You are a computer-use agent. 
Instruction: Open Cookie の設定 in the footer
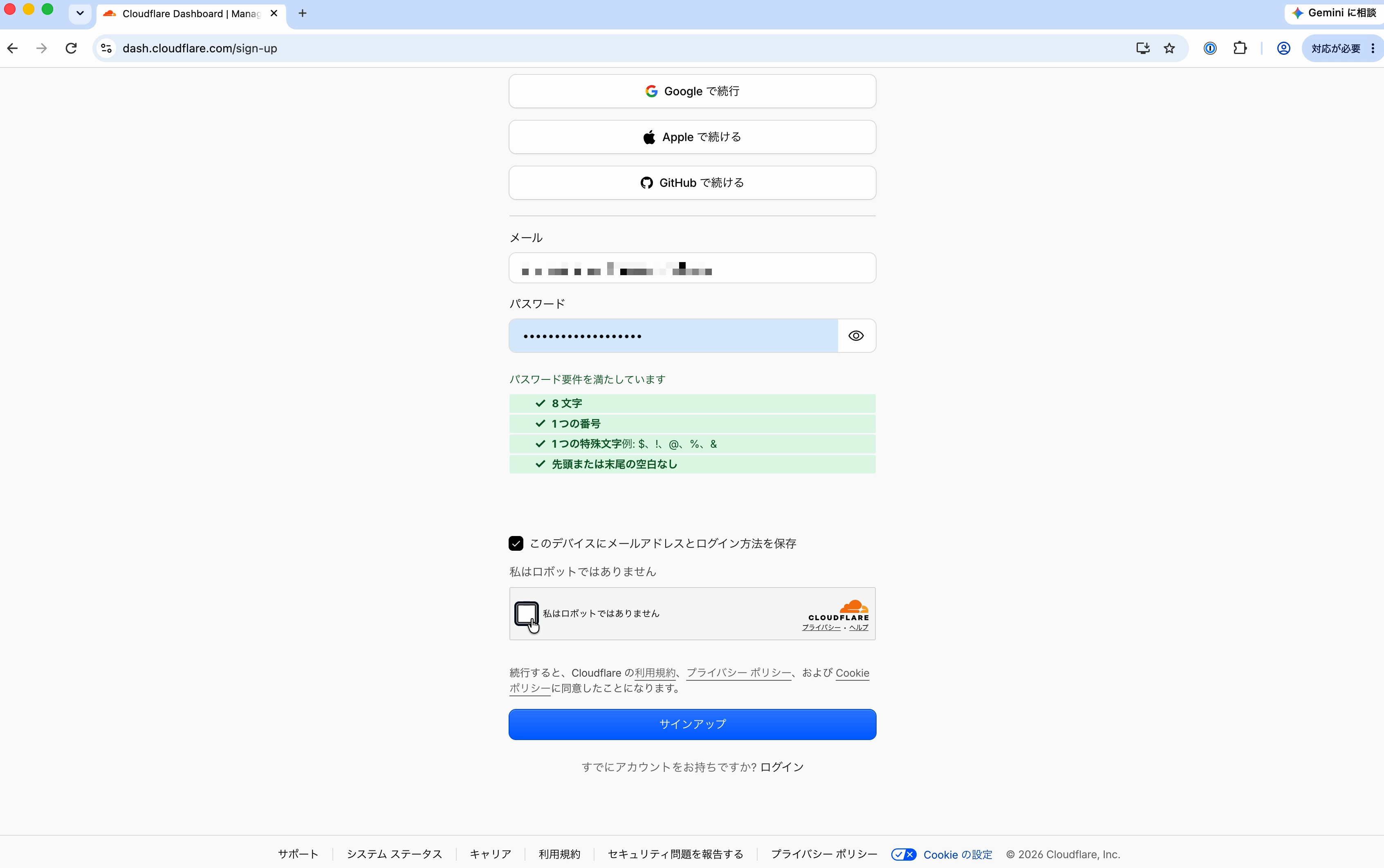coord(958,854)
